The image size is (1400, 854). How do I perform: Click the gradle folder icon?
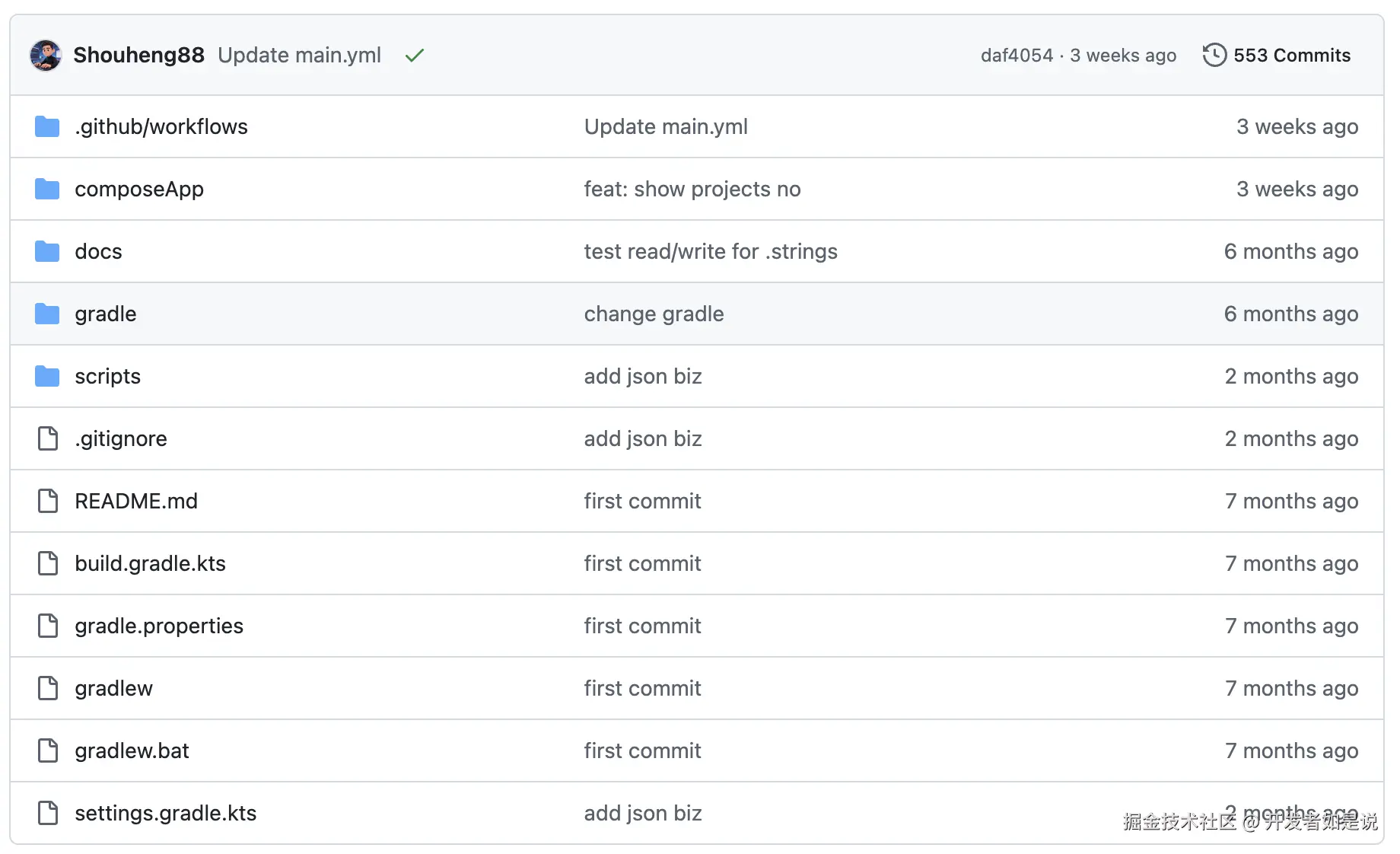pos(46,314)
